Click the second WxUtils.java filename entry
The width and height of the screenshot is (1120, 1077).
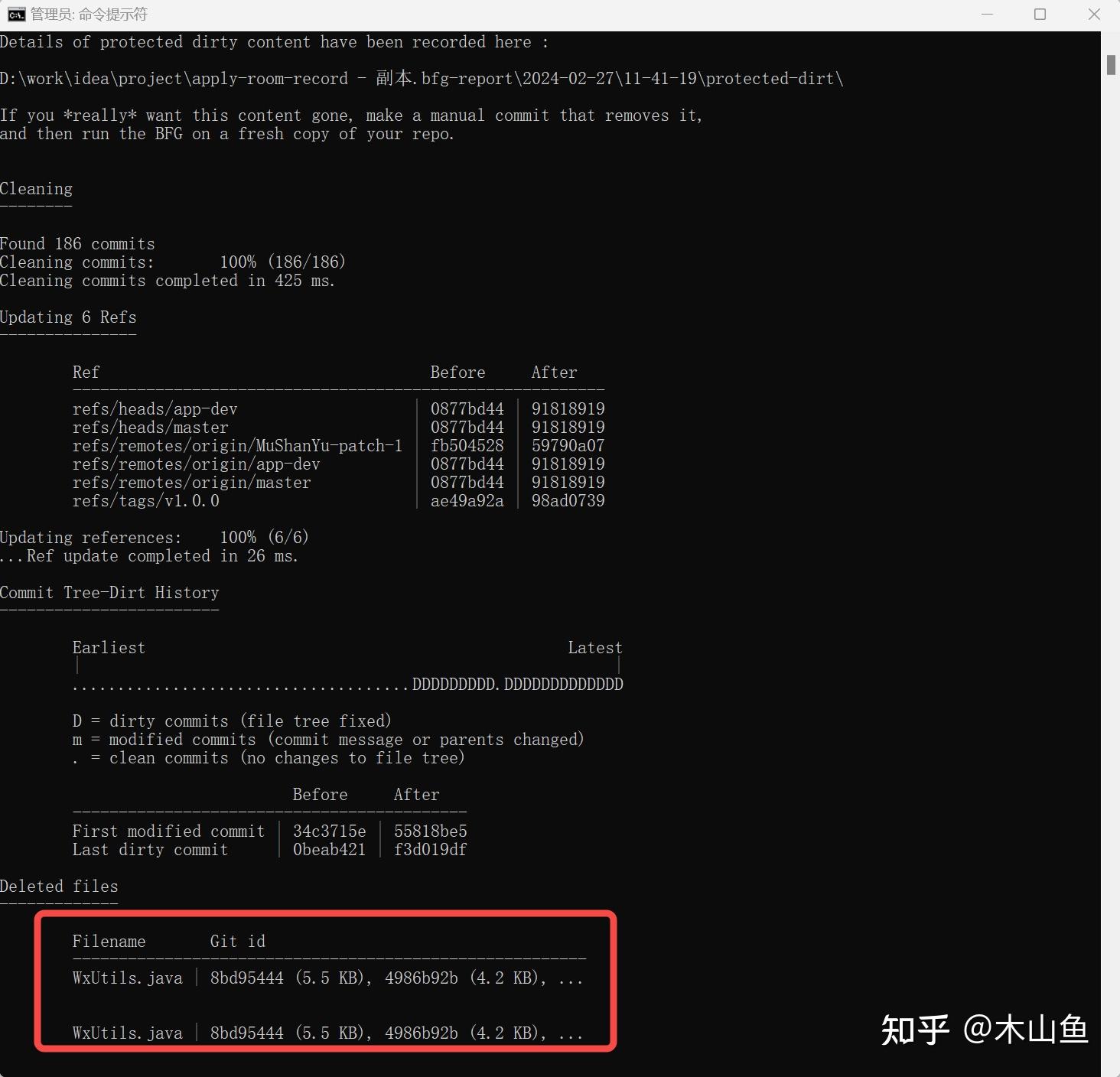point(127,1033)
